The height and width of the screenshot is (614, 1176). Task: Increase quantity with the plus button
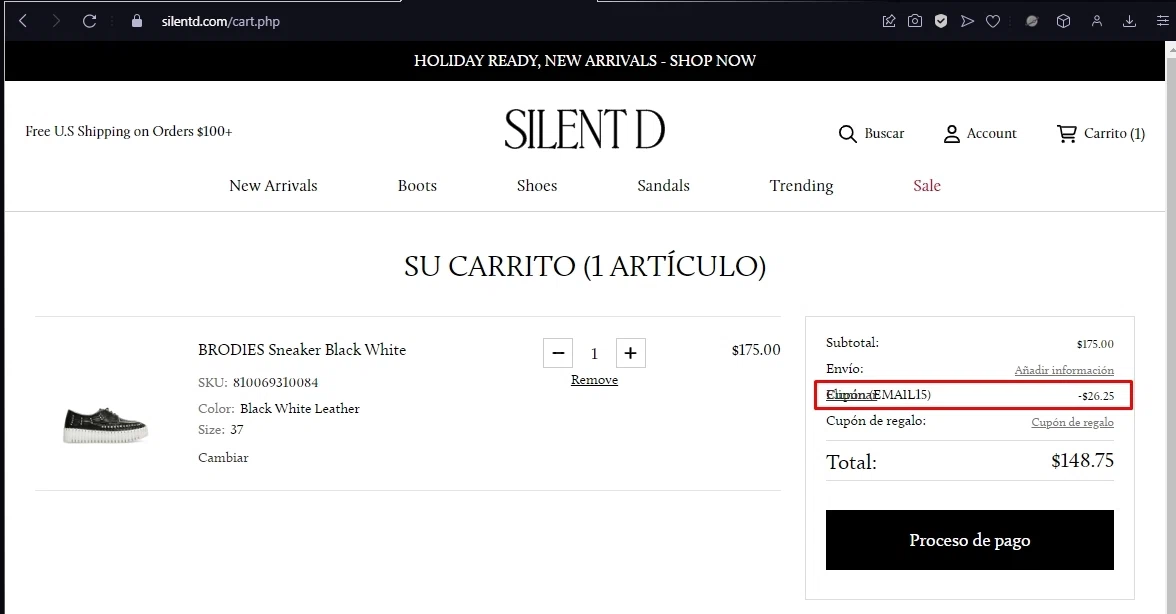coord(631,353)
